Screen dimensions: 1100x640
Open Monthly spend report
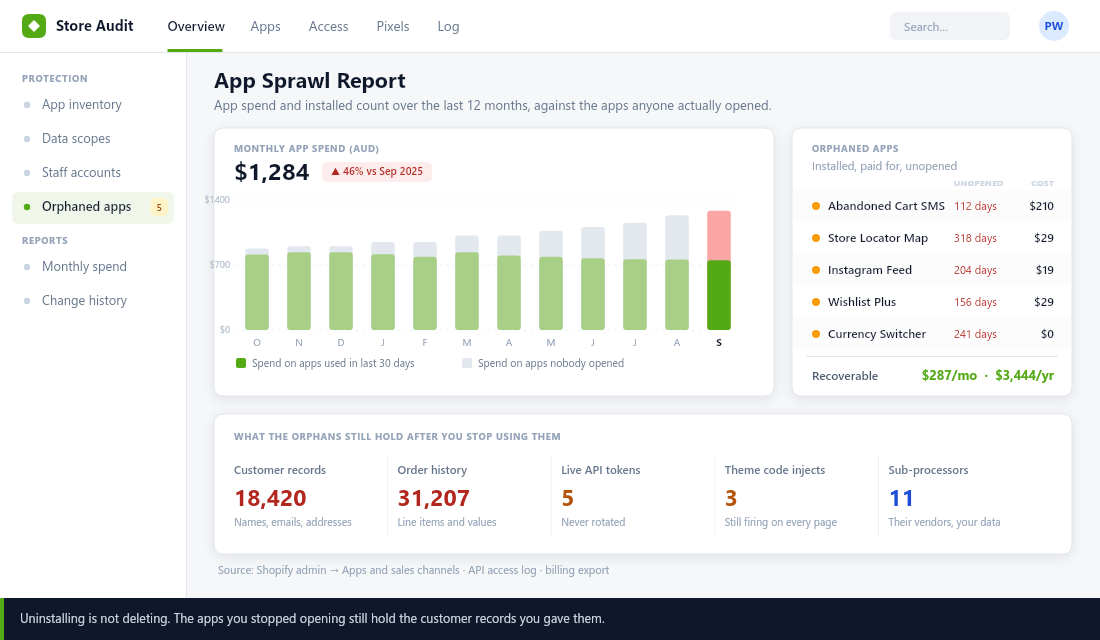pyautogui.click(x=93, y=267)
